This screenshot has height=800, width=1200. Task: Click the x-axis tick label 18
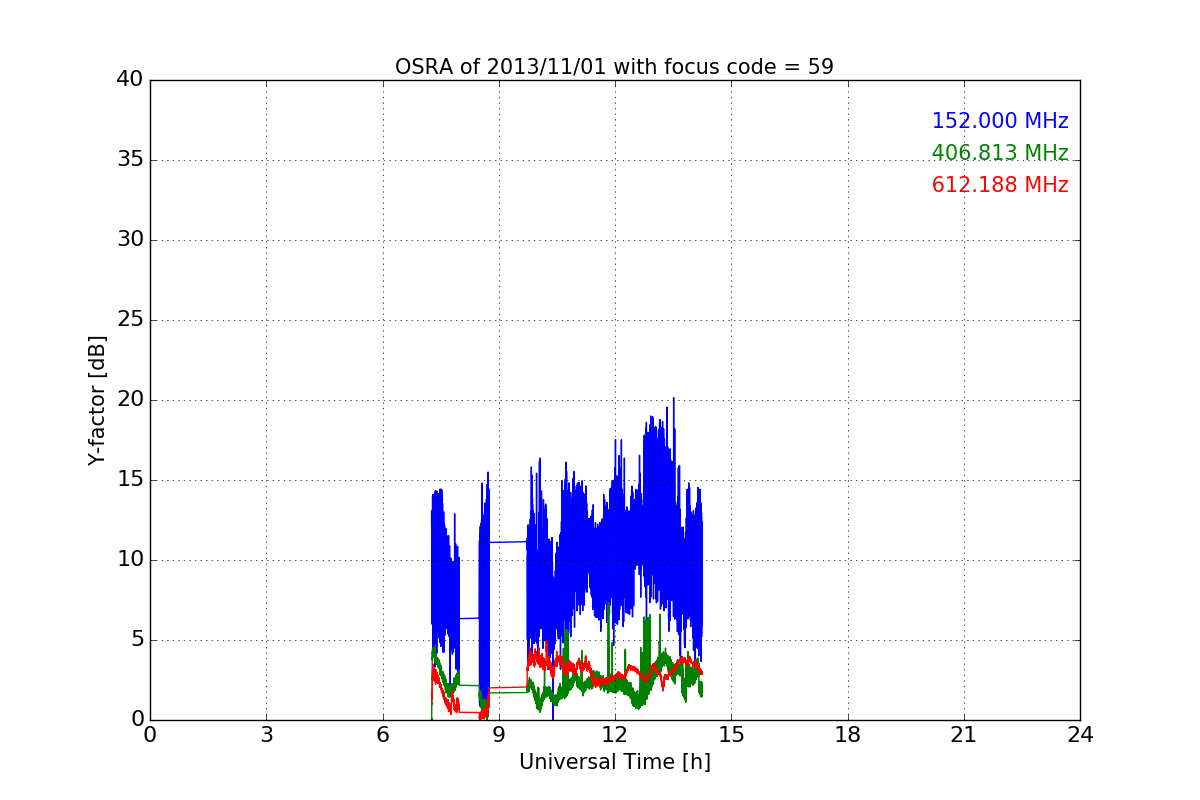pos(847,734)
